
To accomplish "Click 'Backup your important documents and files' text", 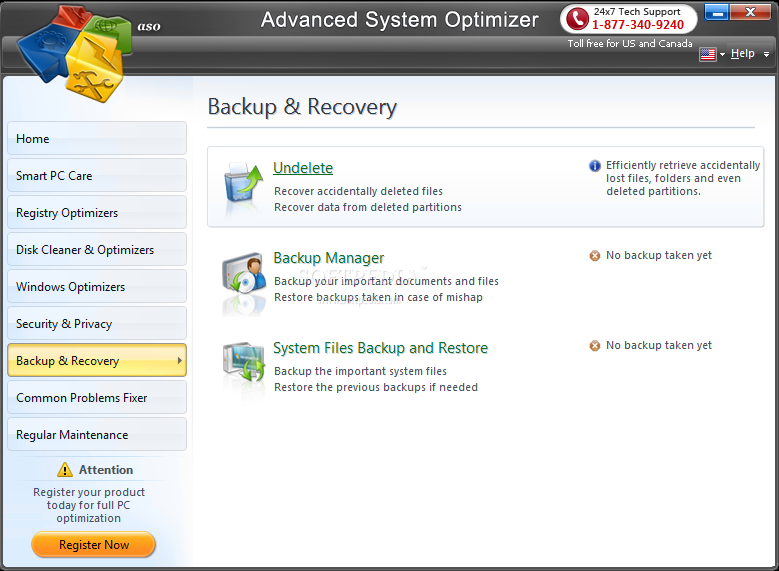I will point(386,281).
